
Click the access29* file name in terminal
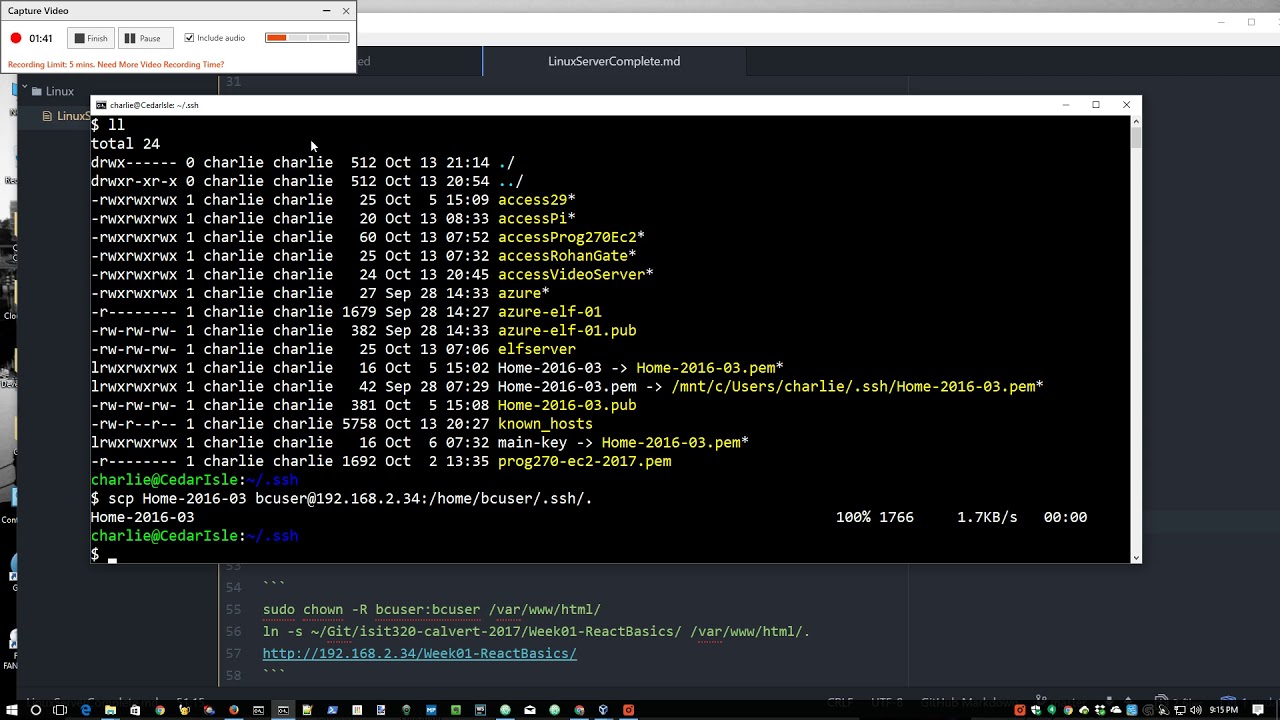[x=537, y=199]
